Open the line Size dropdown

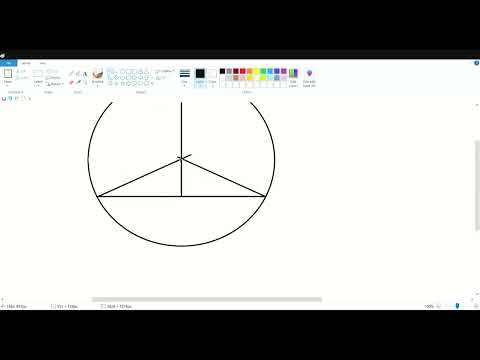pyautogui.click(x=184, y=77)
